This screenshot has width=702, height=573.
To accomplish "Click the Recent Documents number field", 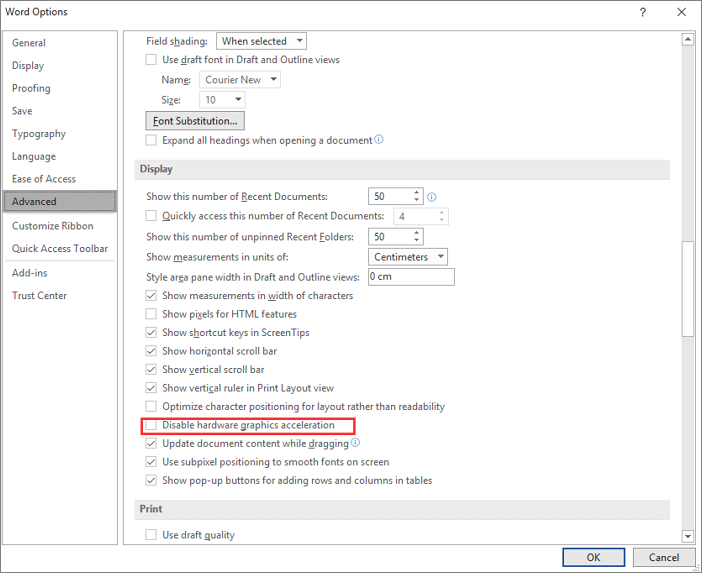I will (390, 196).
